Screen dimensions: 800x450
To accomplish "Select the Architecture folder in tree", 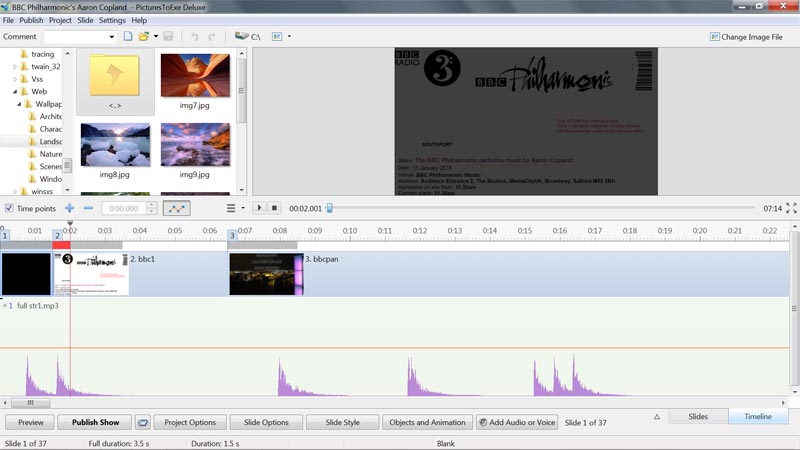I will point(45,116).
